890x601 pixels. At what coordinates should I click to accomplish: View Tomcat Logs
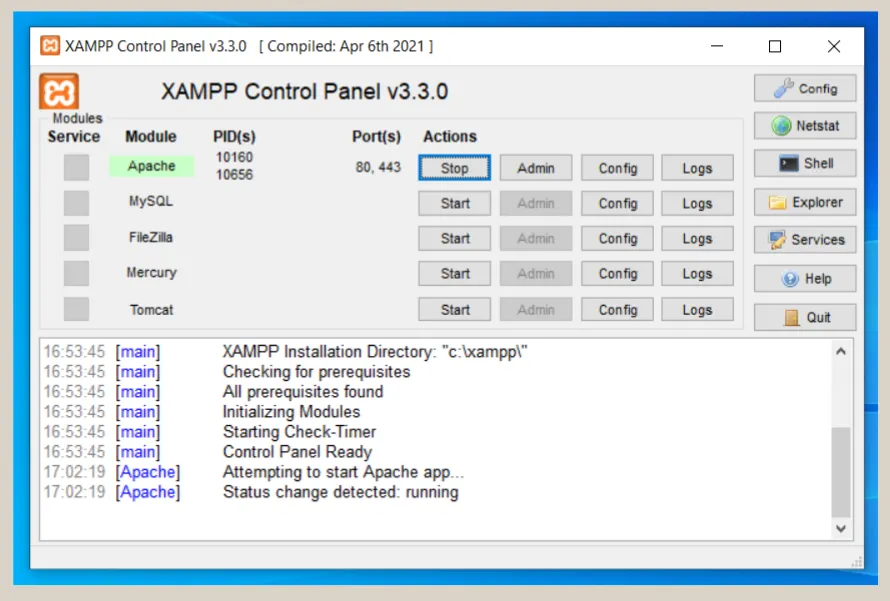pyautogui.click(x=697, y=309)
